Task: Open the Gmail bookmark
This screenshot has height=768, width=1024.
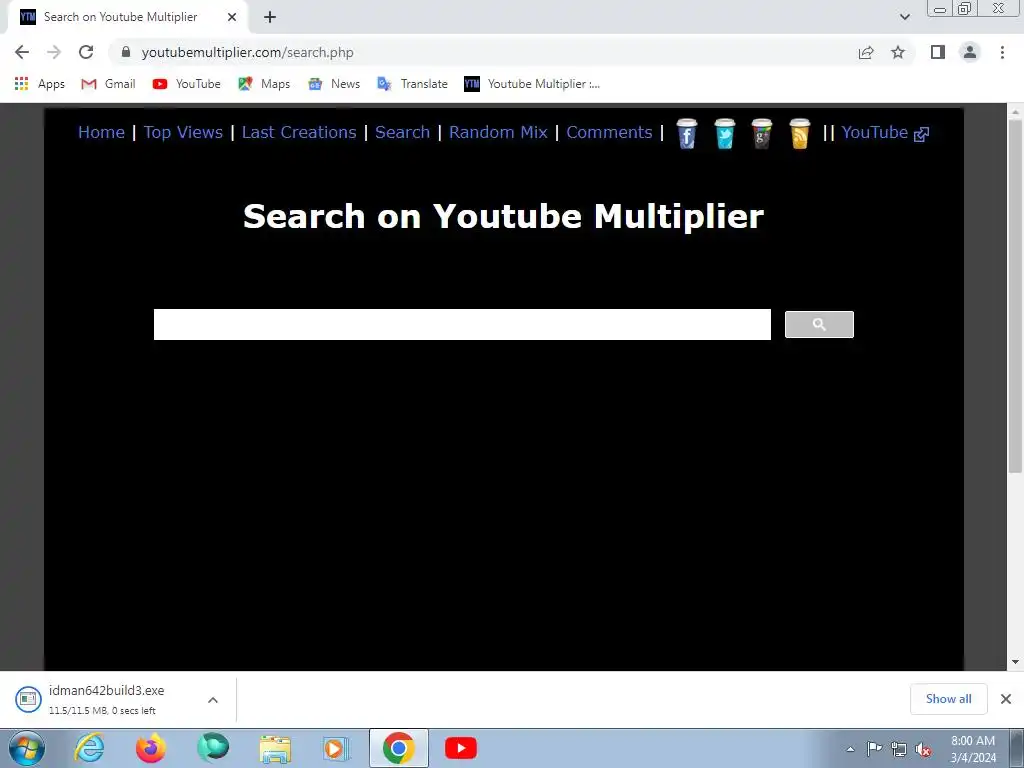Action: [x=108, y=84]
